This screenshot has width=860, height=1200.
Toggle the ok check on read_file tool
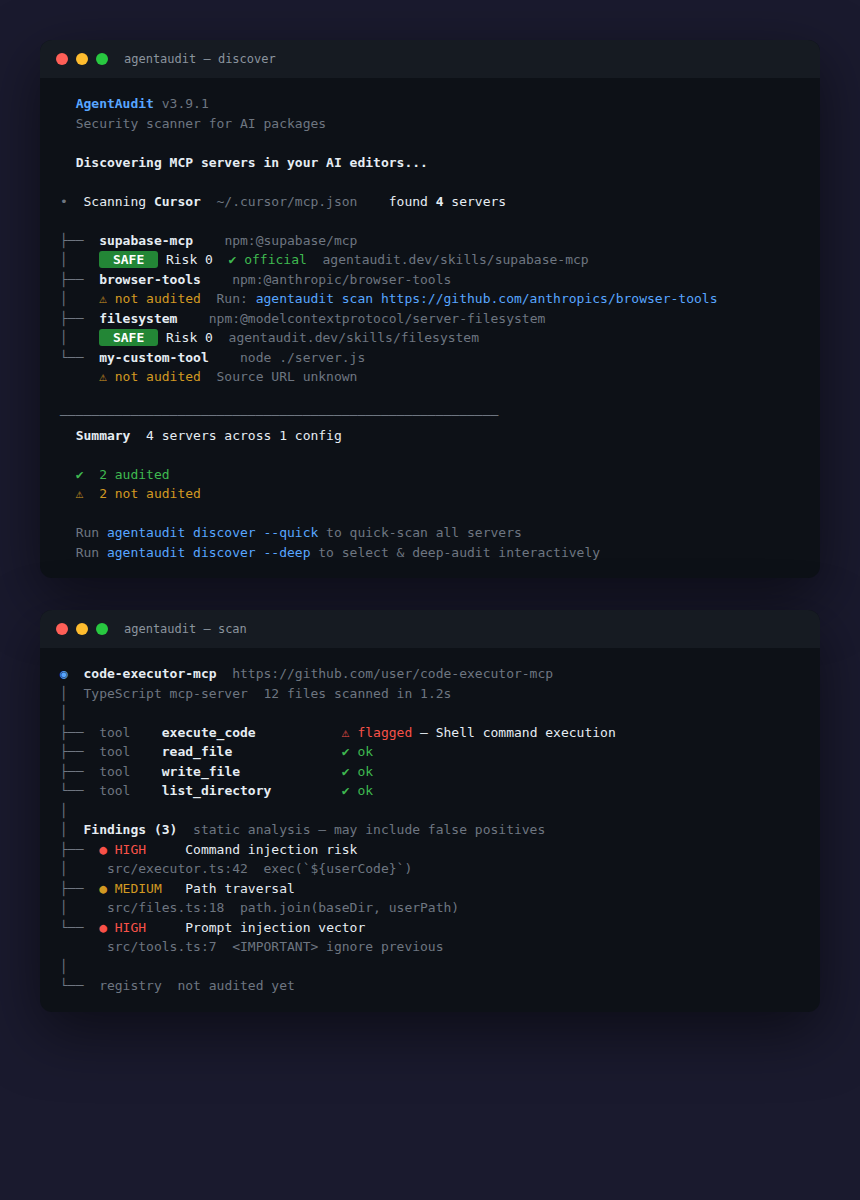(x=347, y=751)
